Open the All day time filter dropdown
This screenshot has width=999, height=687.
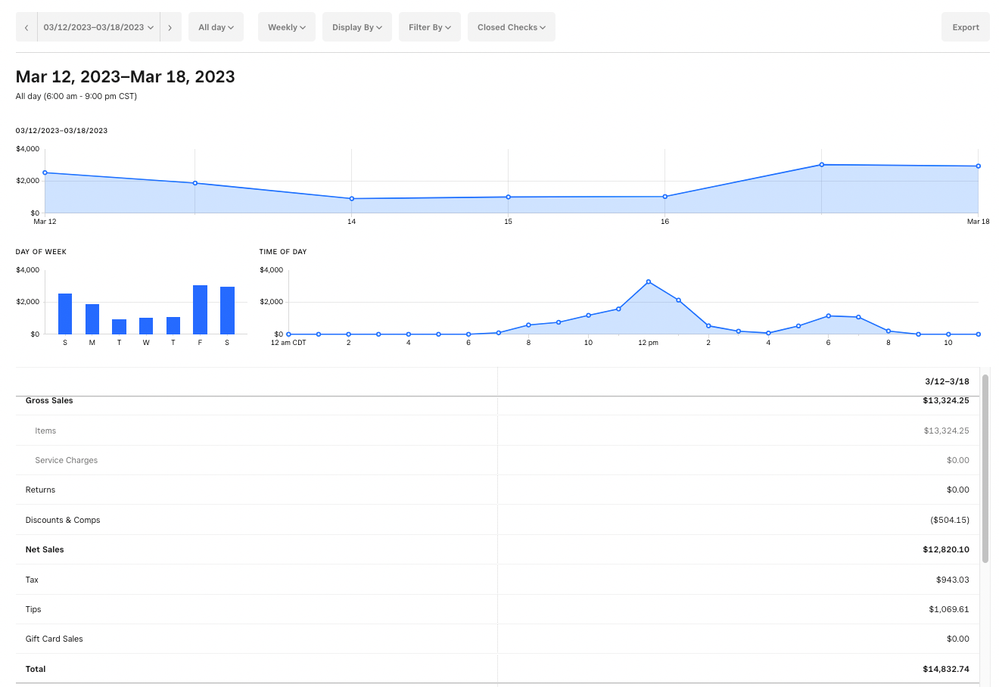point(216,27)
